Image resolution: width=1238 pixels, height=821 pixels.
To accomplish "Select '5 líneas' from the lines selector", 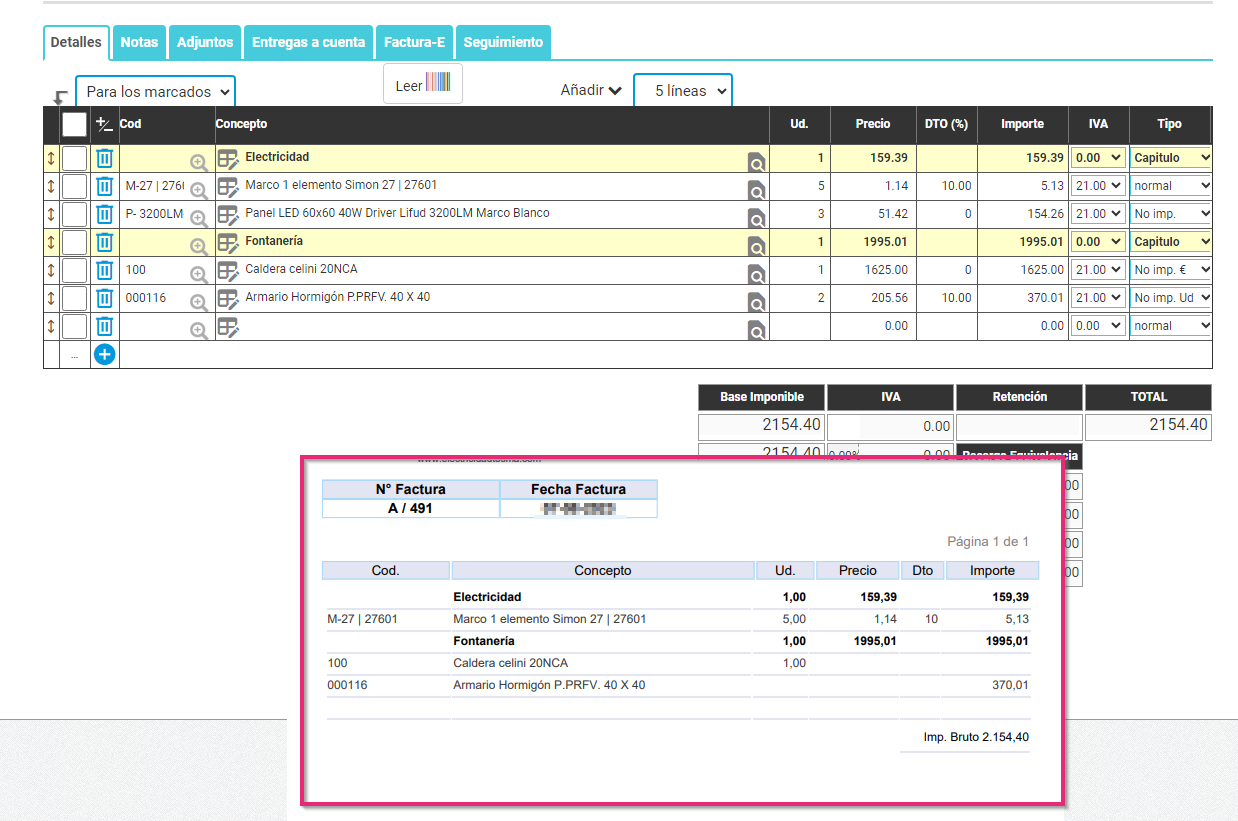I will [683, 90].
